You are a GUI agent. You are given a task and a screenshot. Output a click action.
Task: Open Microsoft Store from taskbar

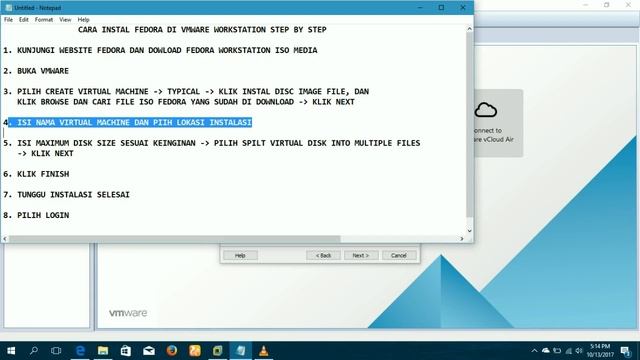coord(126,351)
